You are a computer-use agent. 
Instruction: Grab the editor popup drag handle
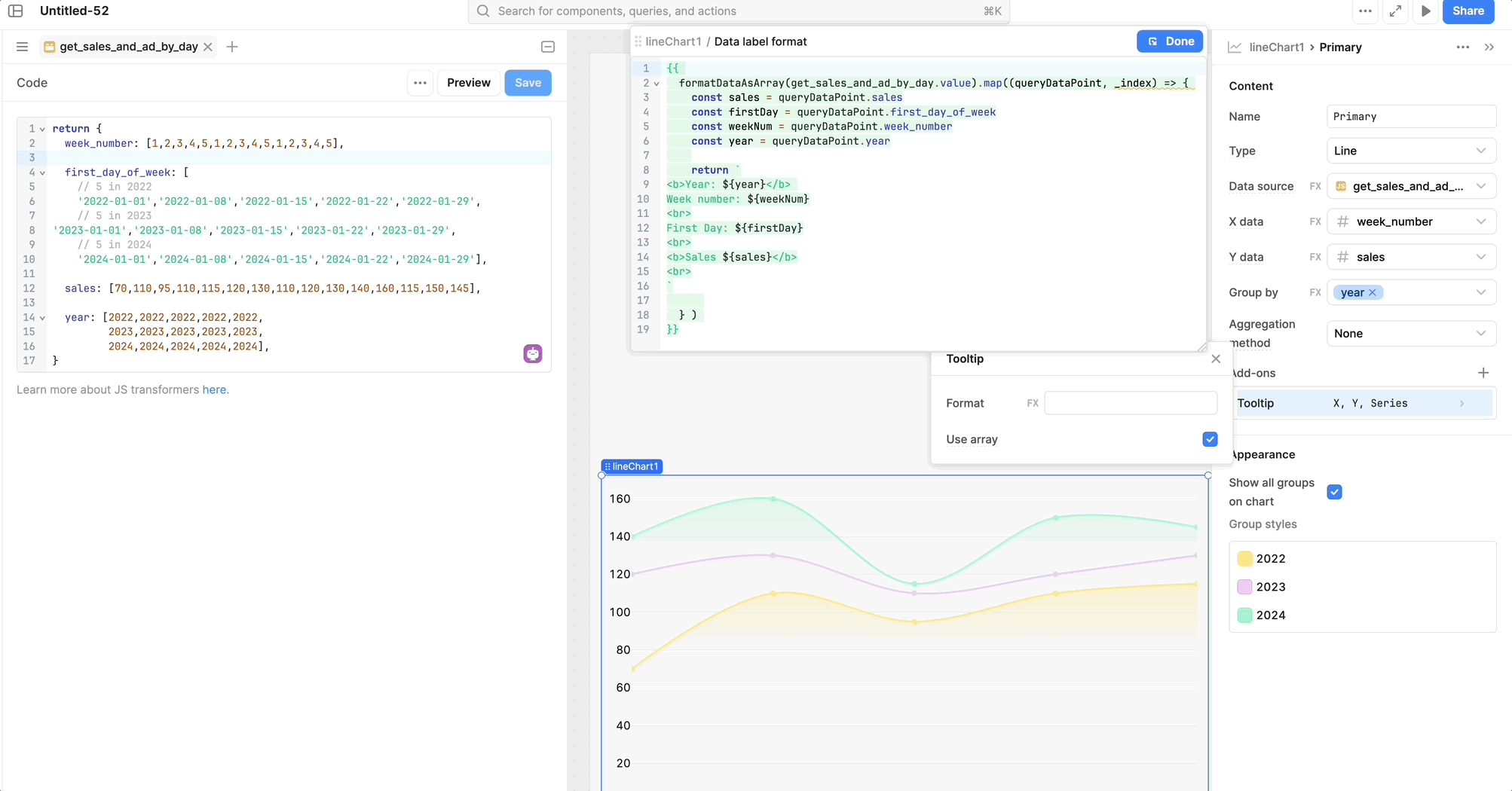tap(638, 41)
